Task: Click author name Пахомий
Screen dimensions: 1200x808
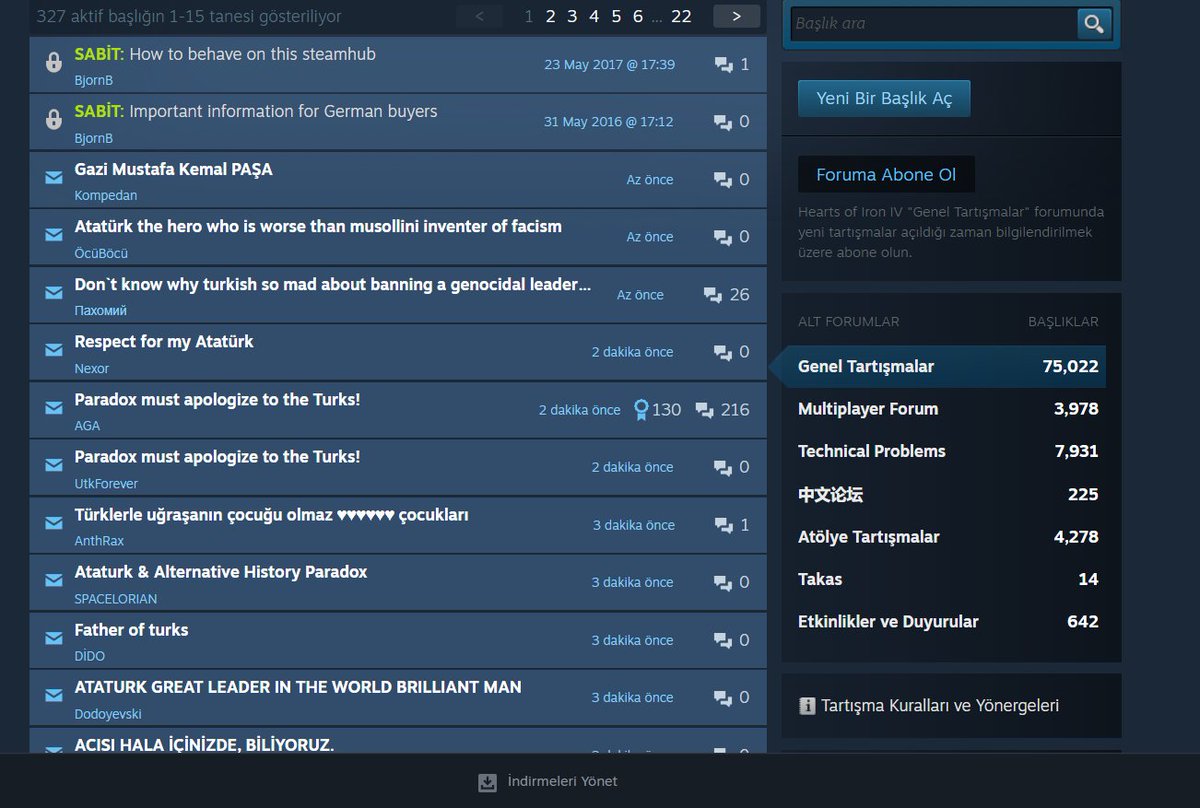Action: coord(100,310)
